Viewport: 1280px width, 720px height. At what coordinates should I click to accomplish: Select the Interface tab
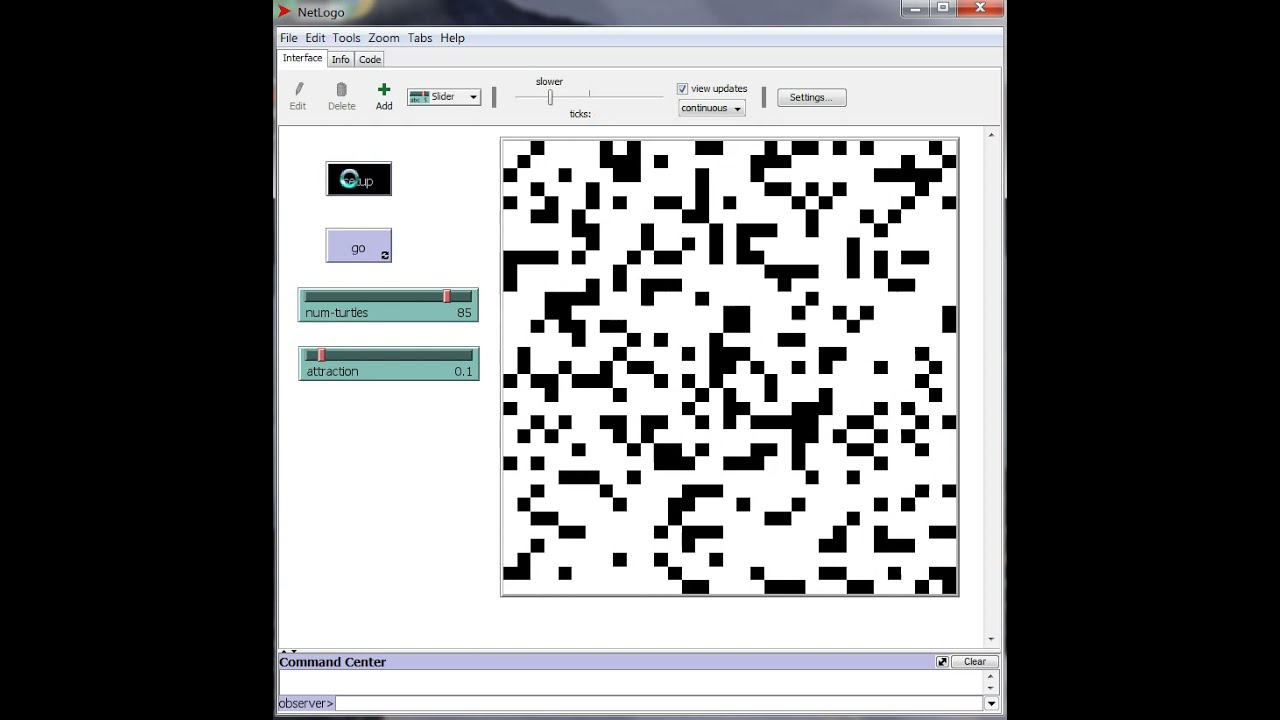302,58
